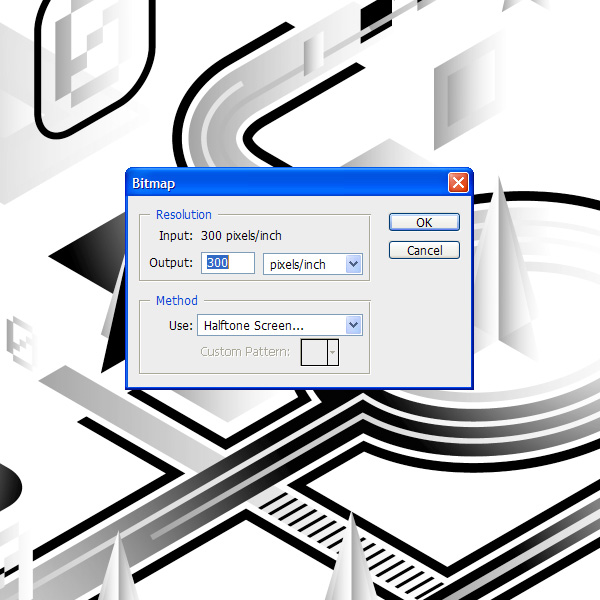Click the Use label beside the method dropdown

[x=180, y=325]
